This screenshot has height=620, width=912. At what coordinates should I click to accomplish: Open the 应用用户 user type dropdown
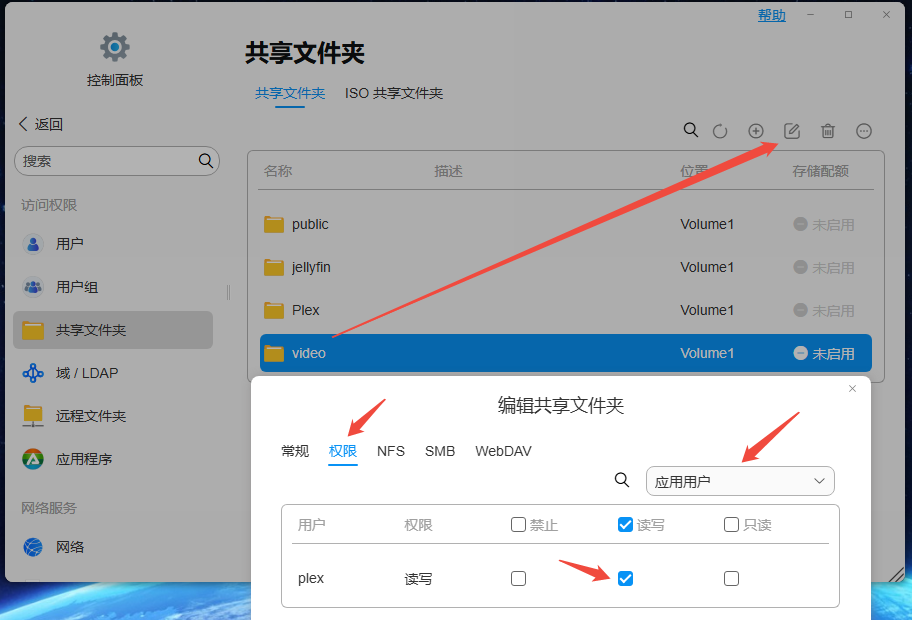pos(740,481)
